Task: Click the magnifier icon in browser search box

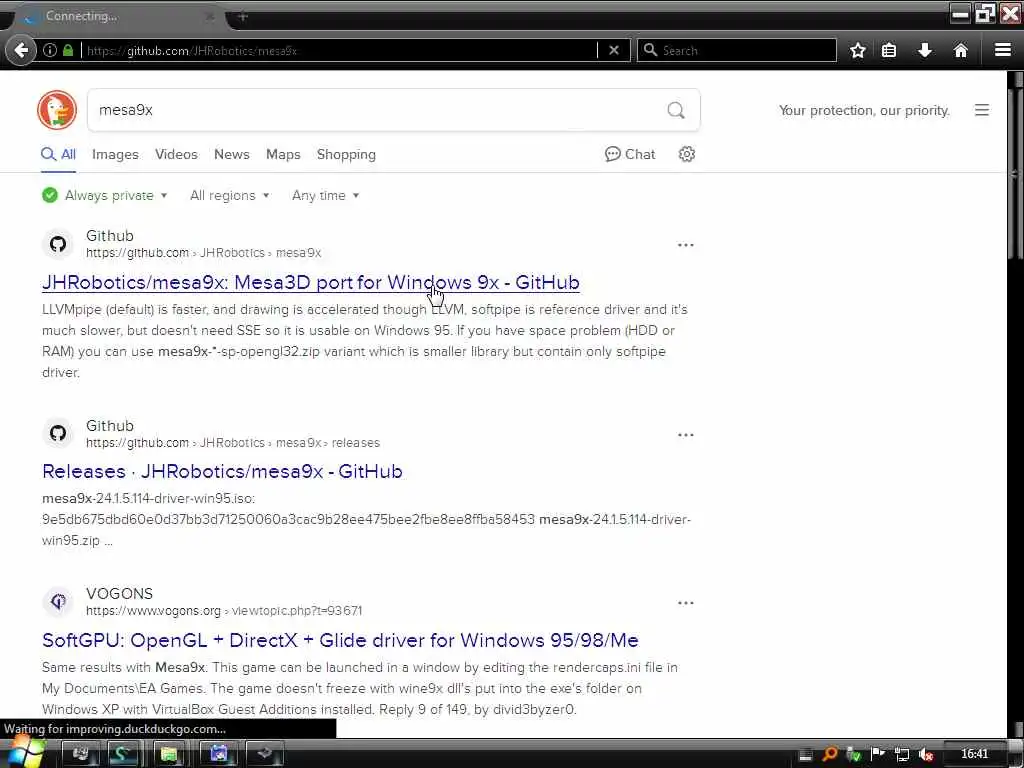Action: tap(650, 50)
